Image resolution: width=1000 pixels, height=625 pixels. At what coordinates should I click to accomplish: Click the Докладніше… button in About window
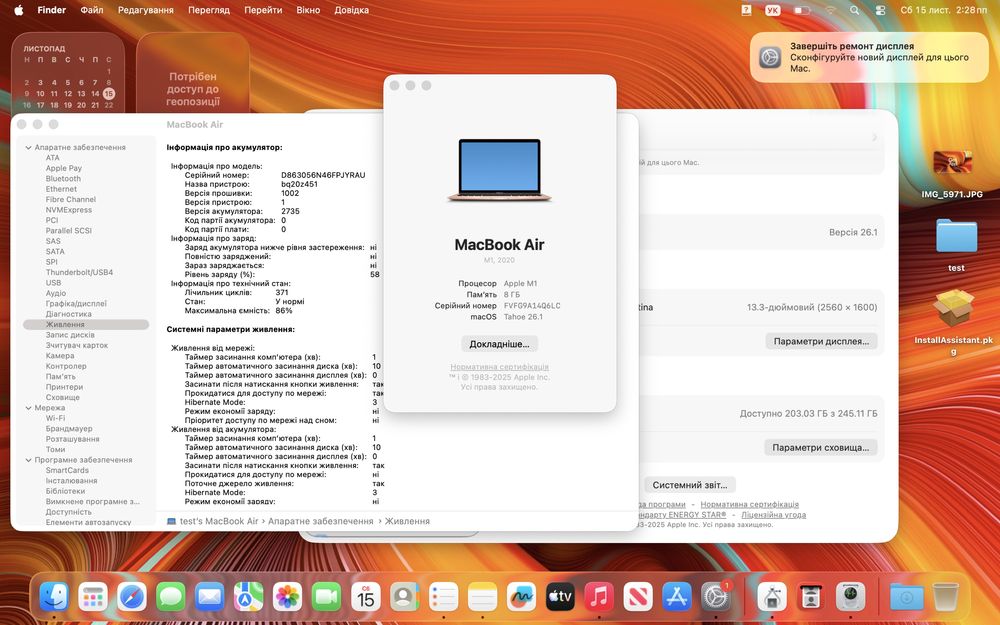499,344
